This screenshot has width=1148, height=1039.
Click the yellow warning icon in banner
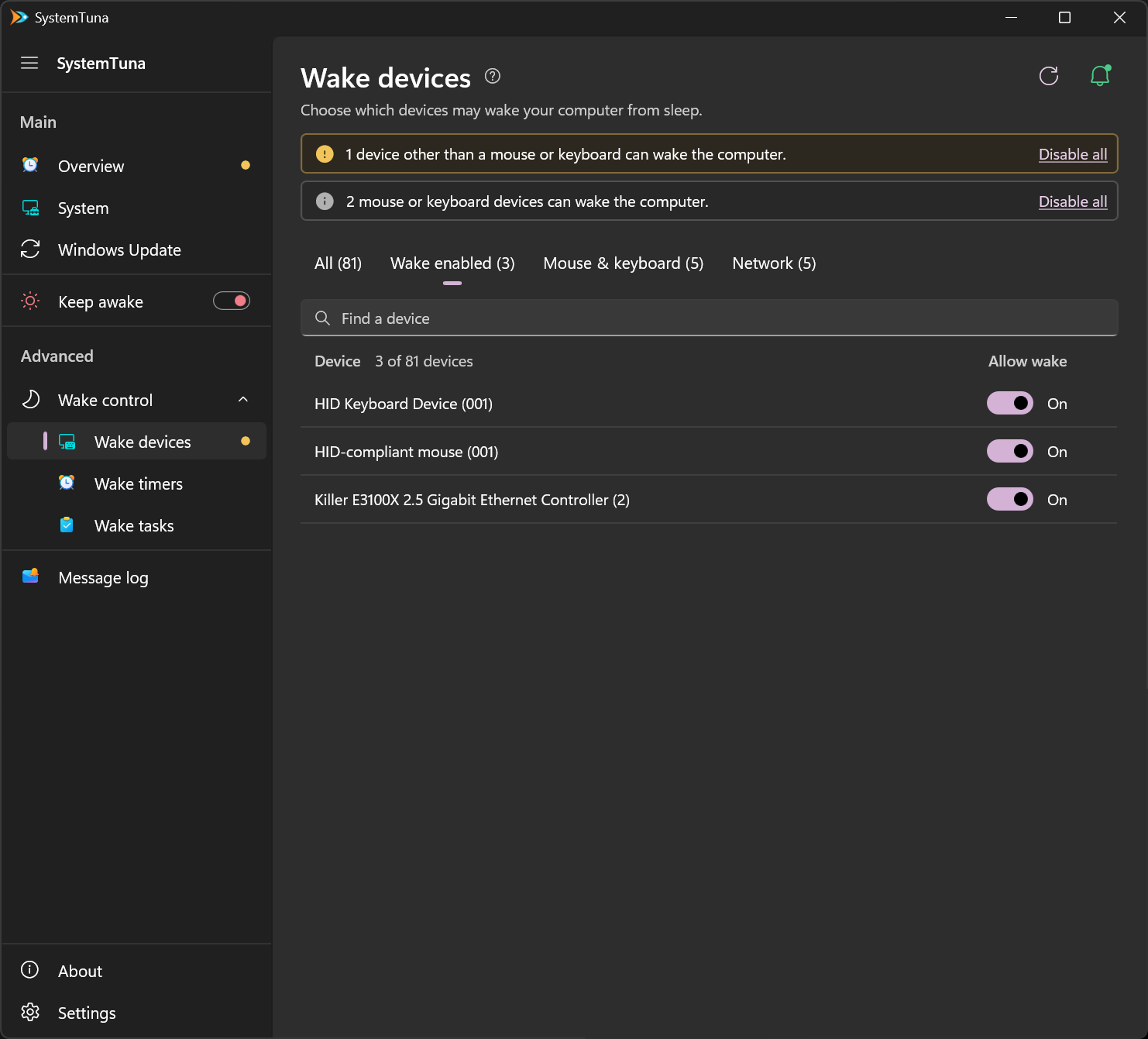pos(325,153)
